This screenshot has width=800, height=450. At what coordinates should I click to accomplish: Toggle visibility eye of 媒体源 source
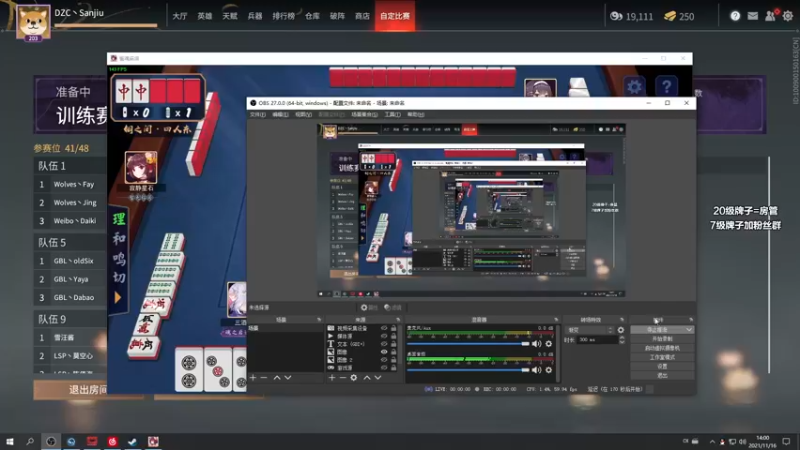[384, 336]
